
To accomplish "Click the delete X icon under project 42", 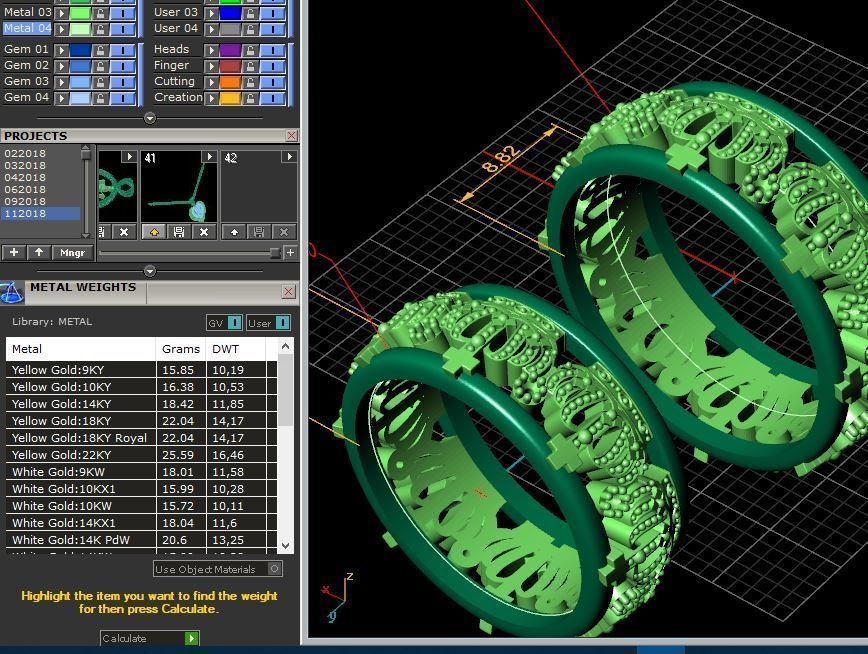I will 284,232.
